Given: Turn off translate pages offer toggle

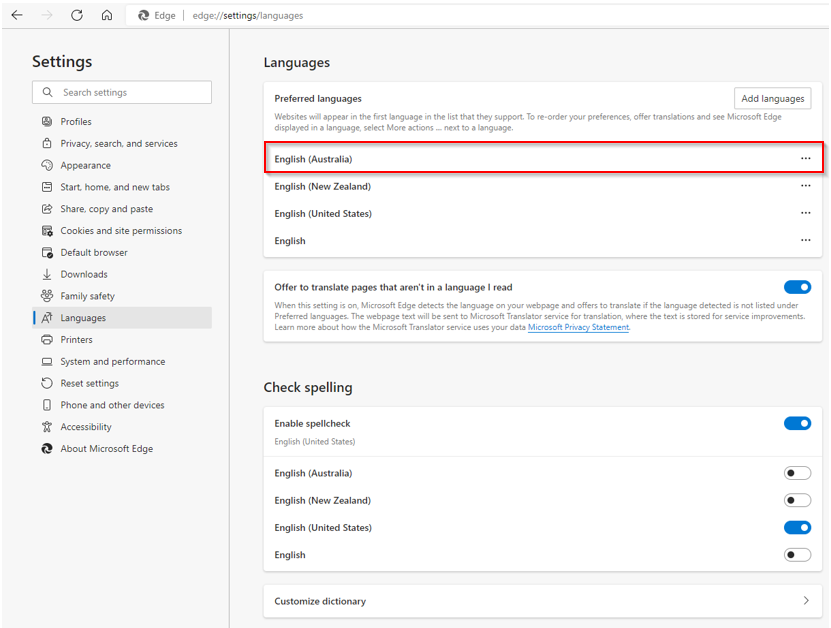Looking at the screenshot, I should coord(797,287).
